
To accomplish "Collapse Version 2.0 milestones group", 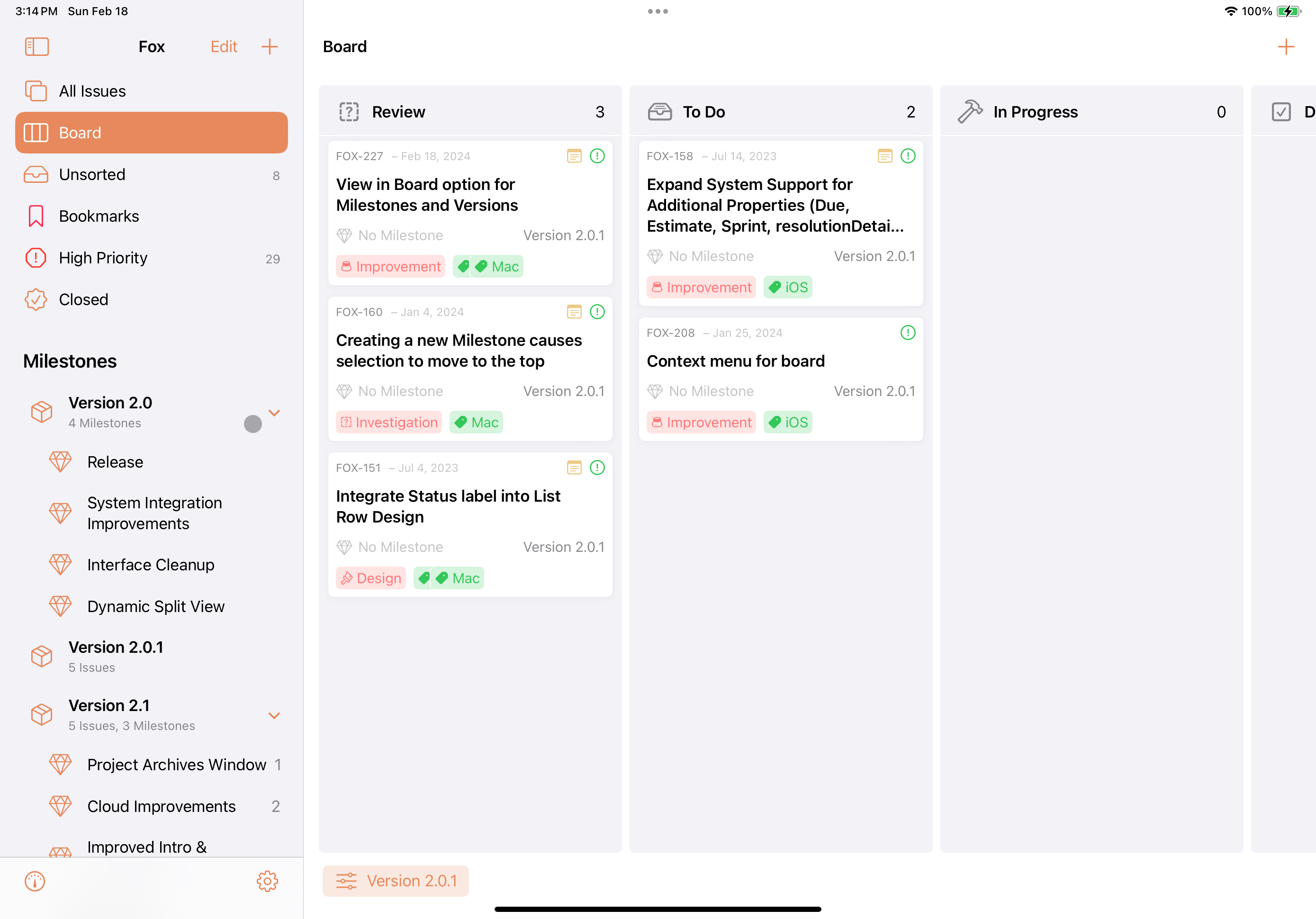I will (x=274, y=413).
